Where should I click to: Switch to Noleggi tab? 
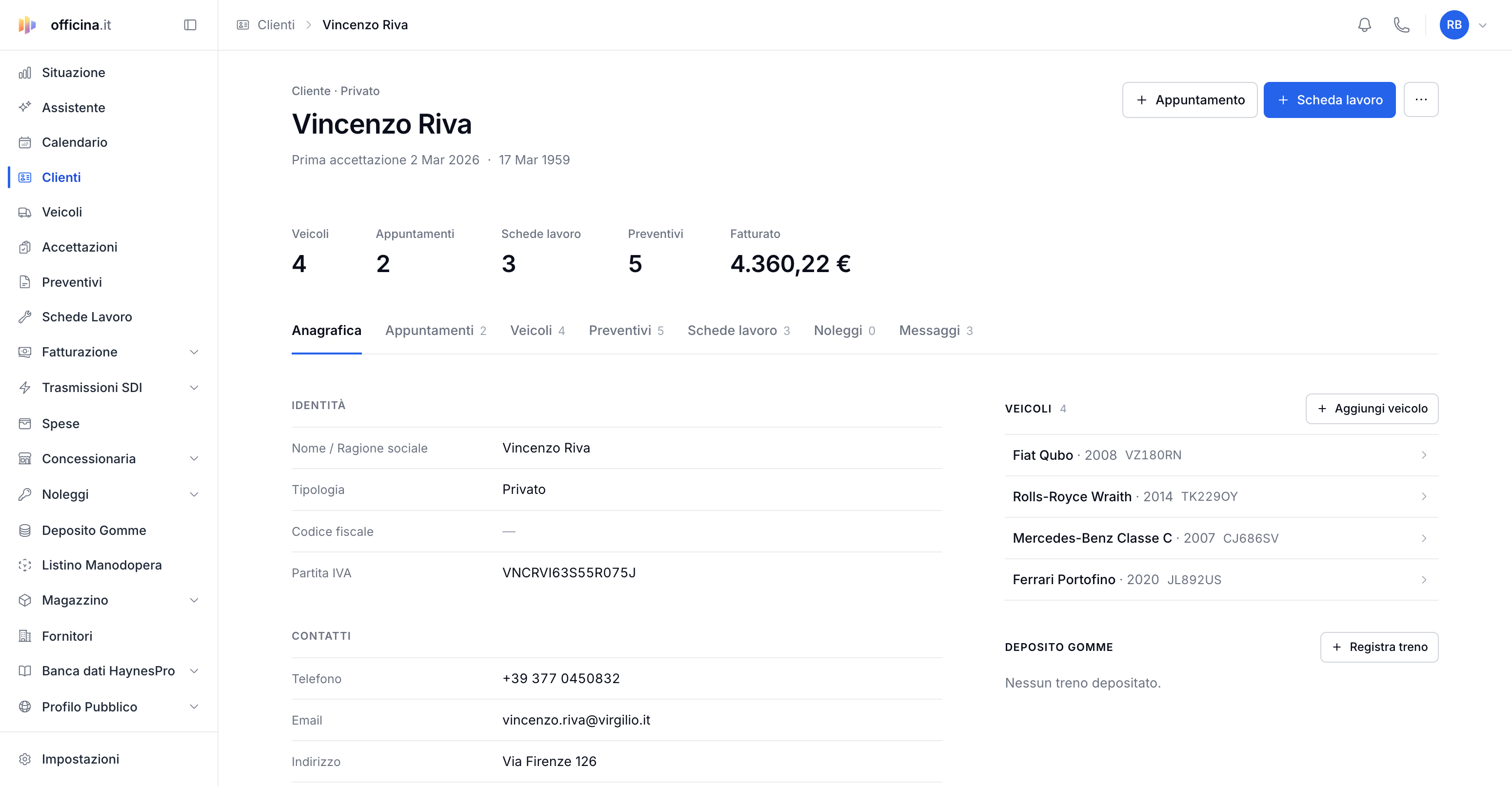tap(845, 331)
